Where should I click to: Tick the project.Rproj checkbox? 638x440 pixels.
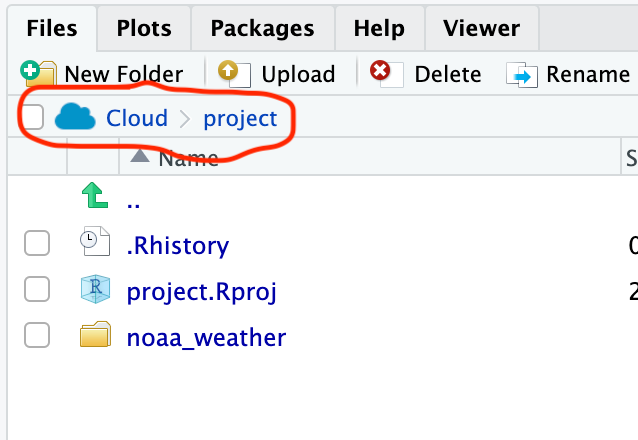(x=36, y=290)
